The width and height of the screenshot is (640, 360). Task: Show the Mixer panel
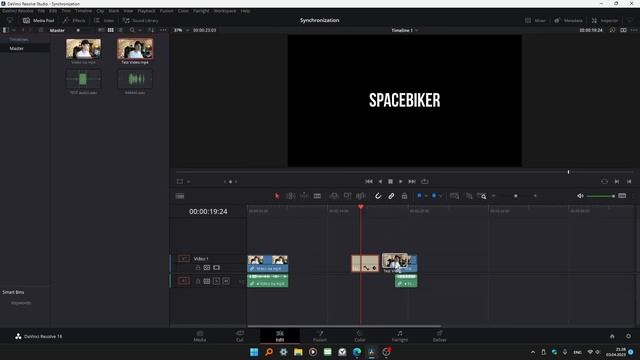tap(535, 20)
